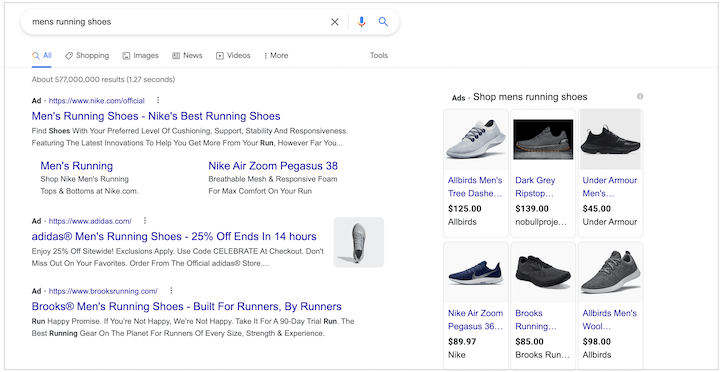720x372 pixels.
Task: Click the Shop mens running shoes heading
Action: click(x=530, y=97)
